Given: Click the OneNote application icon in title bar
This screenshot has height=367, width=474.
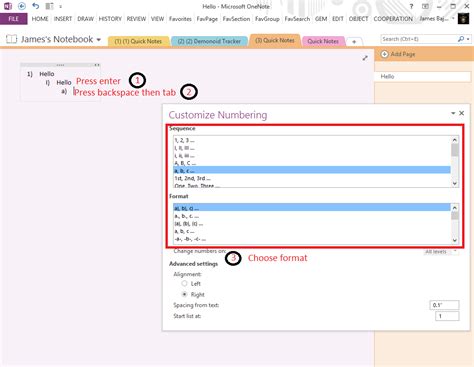Looking at the screenshot, I should (8, 6).
